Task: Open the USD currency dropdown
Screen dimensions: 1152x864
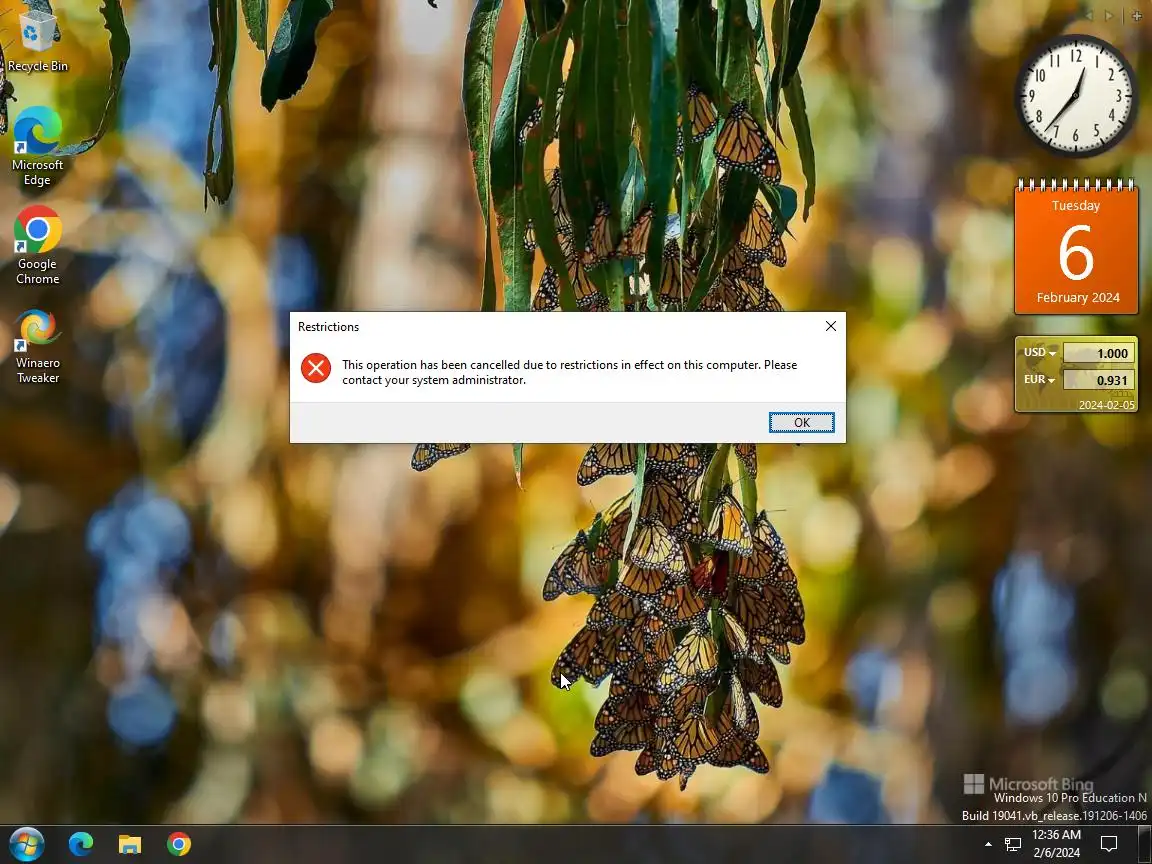Action: click(1040, 353)
